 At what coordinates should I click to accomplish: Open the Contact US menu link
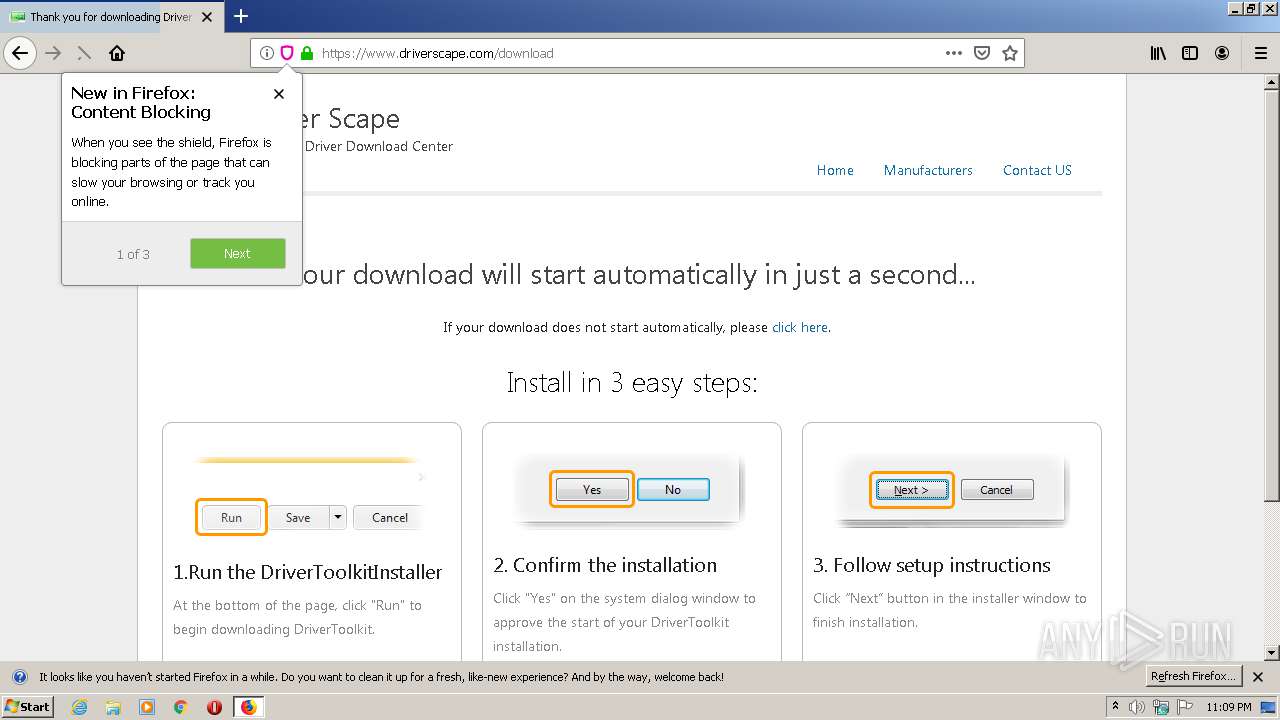click(x=1037, y=170)
